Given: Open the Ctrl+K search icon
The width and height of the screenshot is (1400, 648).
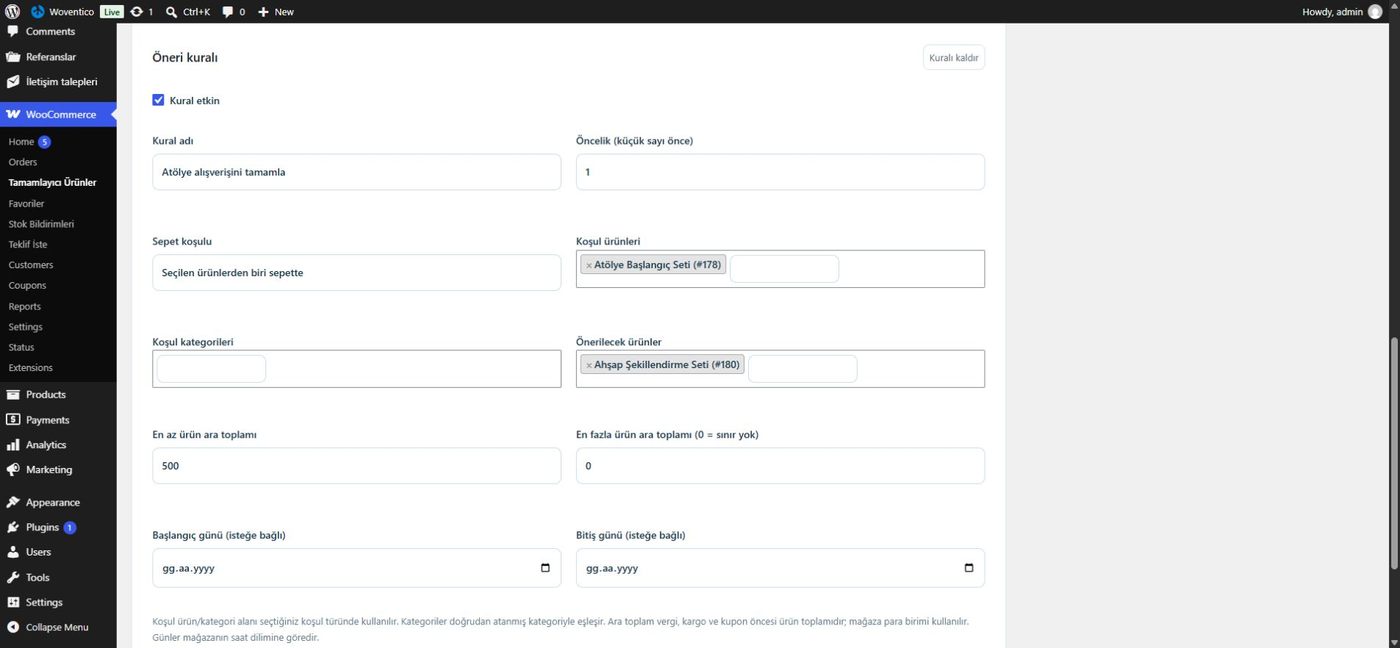Looking at the screenshot, I should coord(171,12).
